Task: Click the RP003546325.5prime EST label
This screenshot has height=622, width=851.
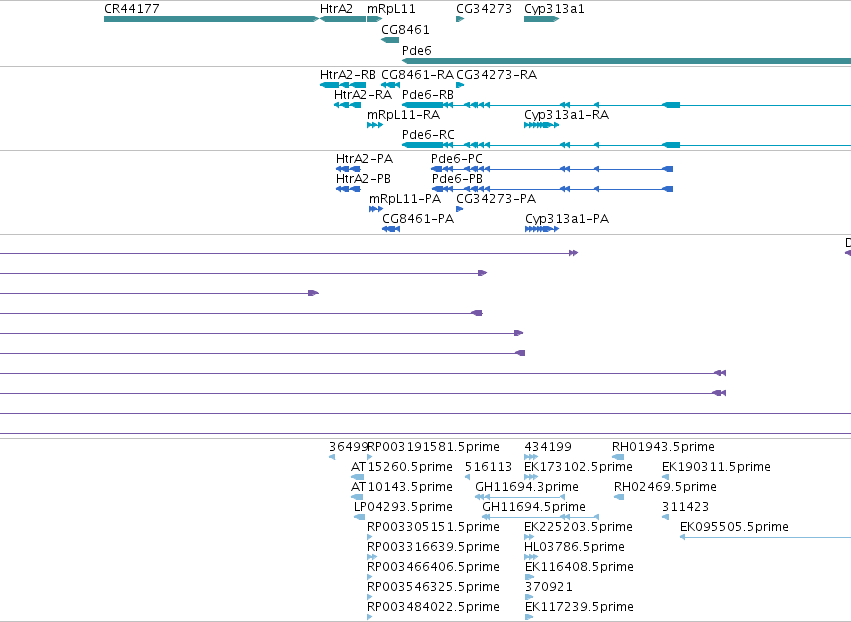Action: [x=433, y=587]
